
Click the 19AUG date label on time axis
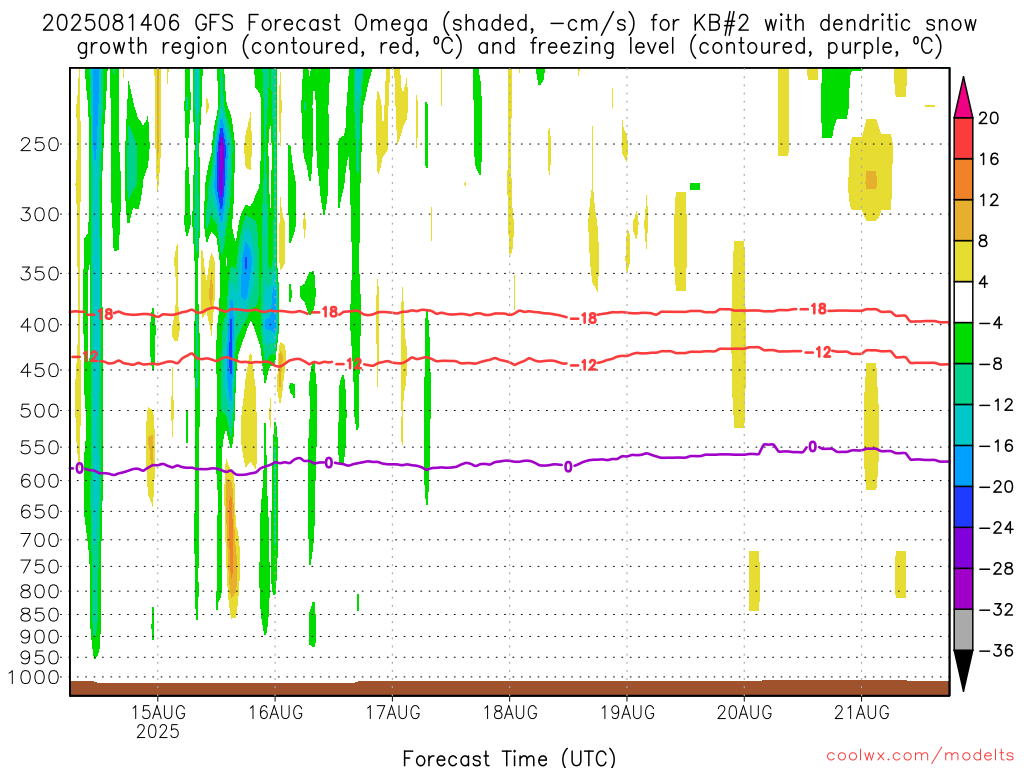(x=627, y=712)
